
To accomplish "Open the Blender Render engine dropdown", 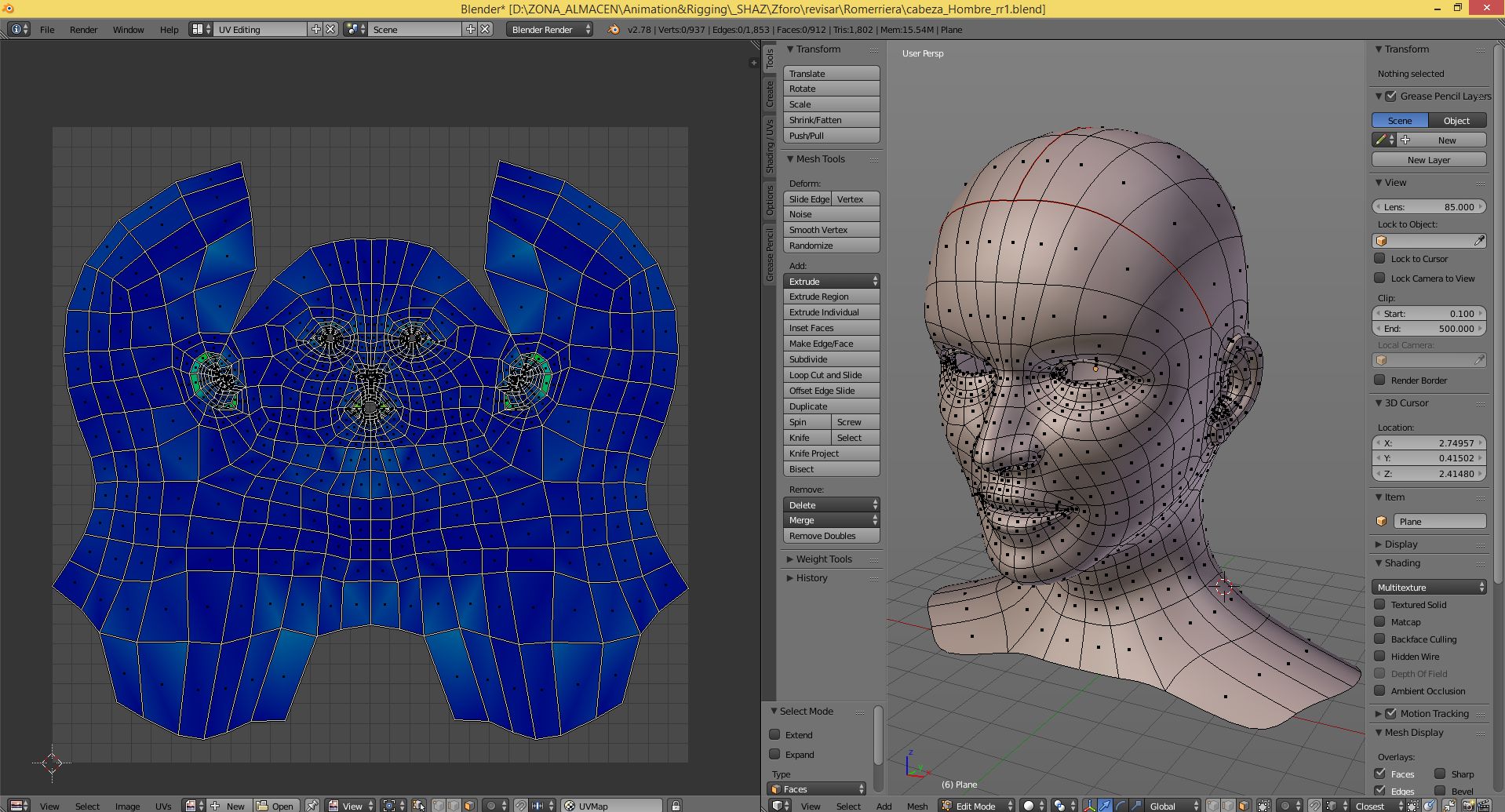I will click(x=549, y=29).
